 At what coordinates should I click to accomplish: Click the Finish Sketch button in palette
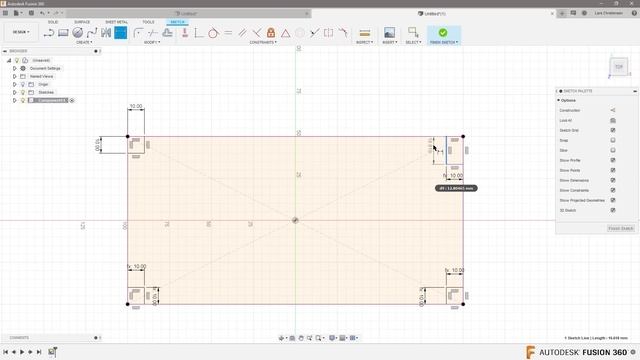[x=621, y=228]
